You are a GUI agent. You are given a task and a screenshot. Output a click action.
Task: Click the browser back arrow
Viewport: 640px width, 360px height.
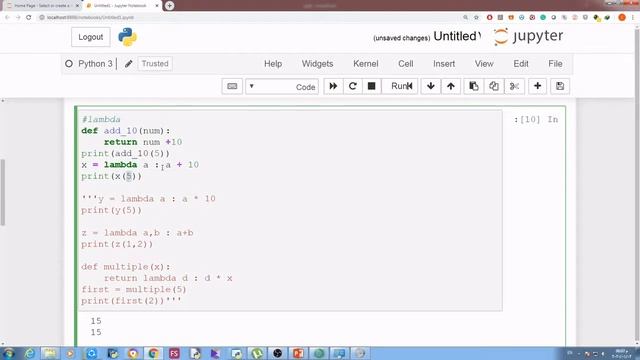pyautogui.click(x=7, y=17)
